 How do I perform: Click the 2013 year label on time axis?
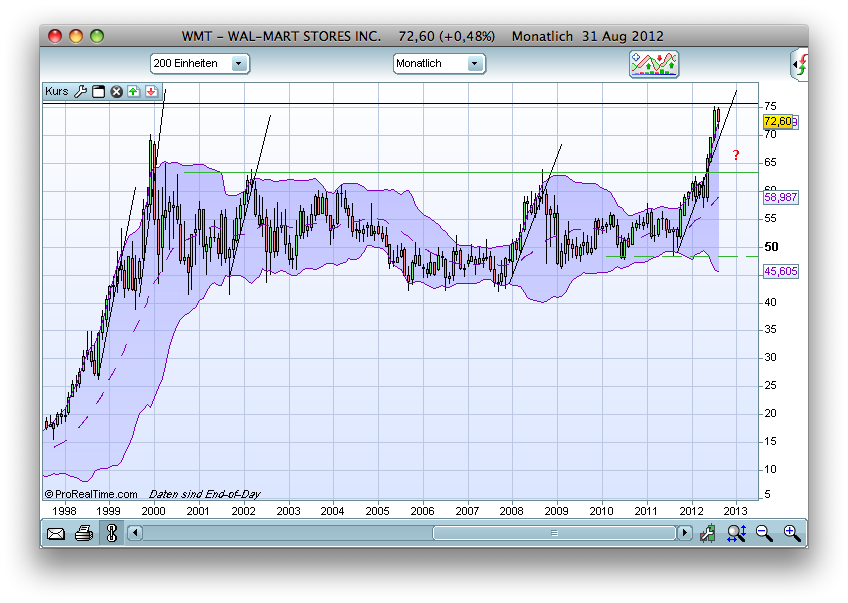tap(736, 511)
